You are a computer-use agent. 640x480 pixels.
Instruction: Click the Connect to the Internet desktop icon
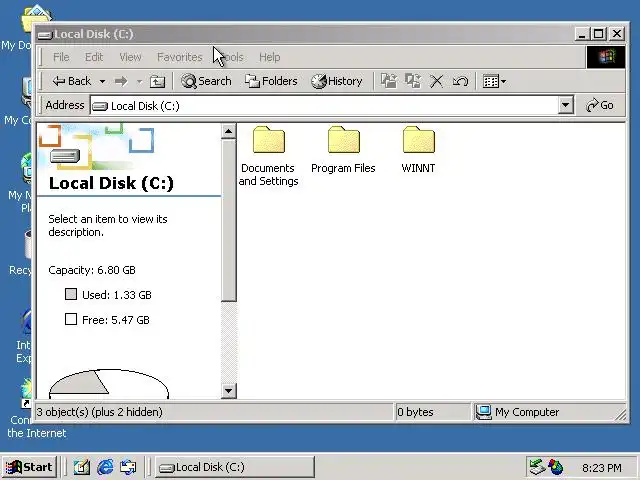click(x=27, y=409)
